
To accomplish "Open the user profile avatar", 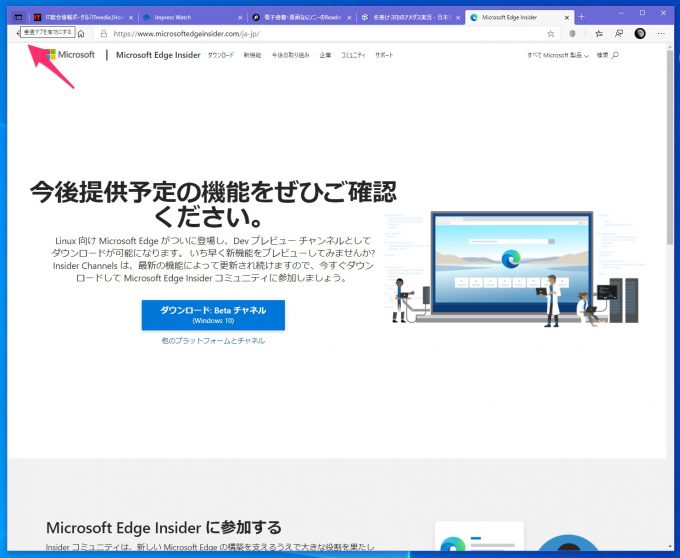I will coord(640,33).
